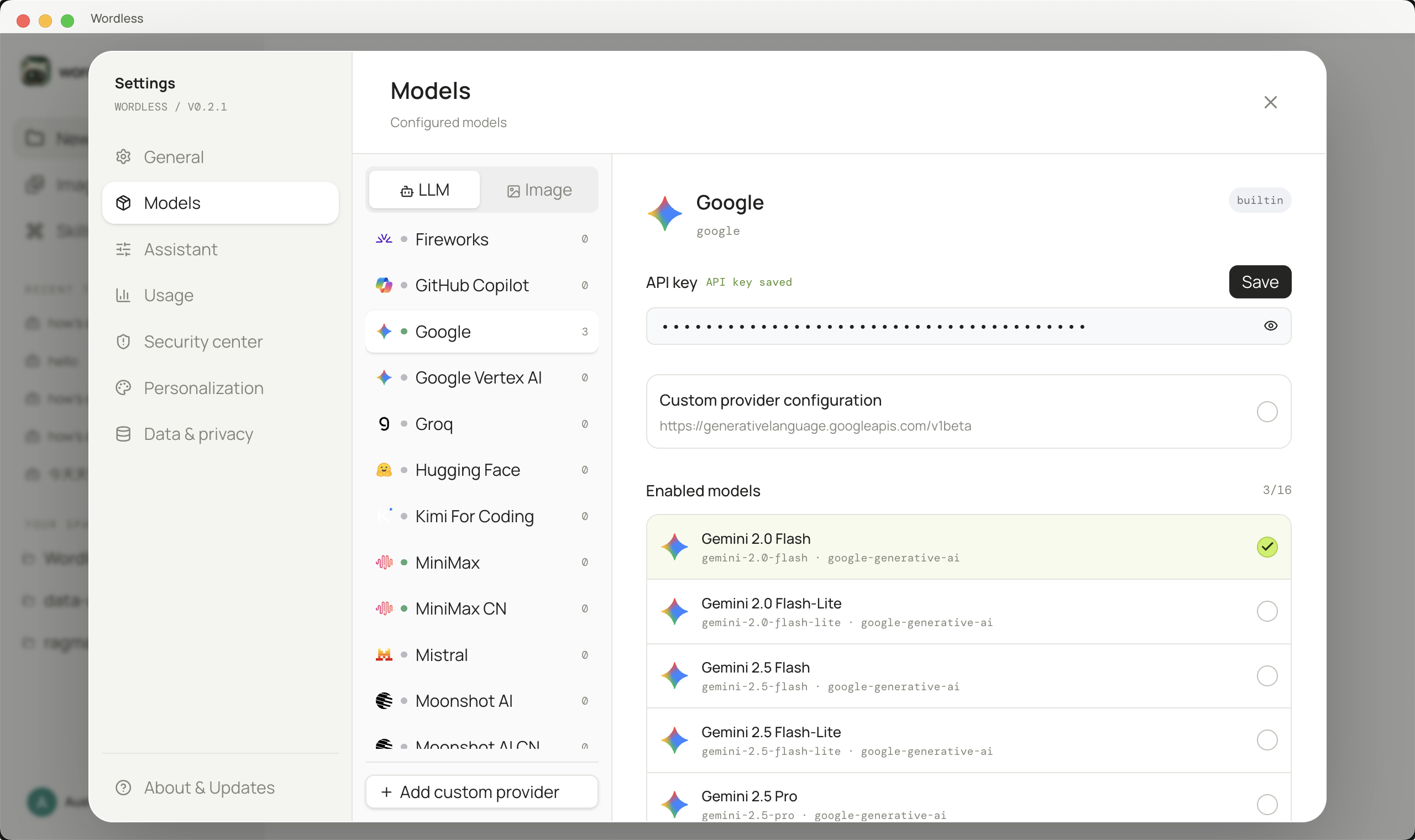Screen dimensions: 1415x840
Task: Open Personalization settings
Action: pyautogui.click(x=220, y=388)
